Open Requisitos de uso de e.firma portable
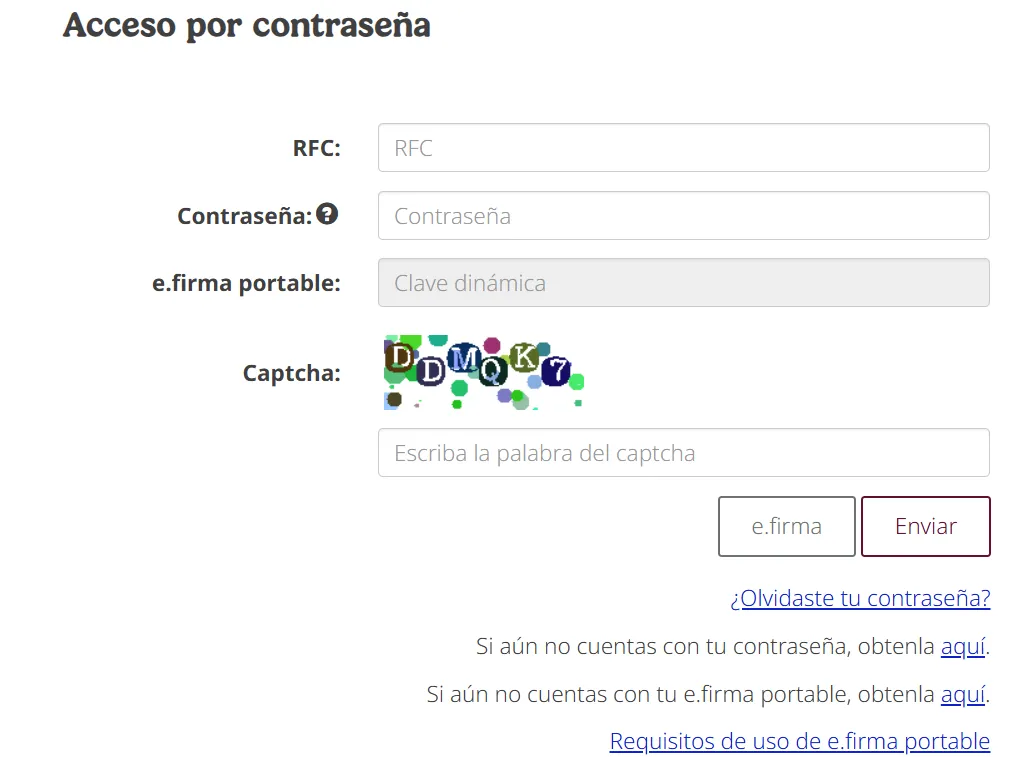 click(799, 741)
